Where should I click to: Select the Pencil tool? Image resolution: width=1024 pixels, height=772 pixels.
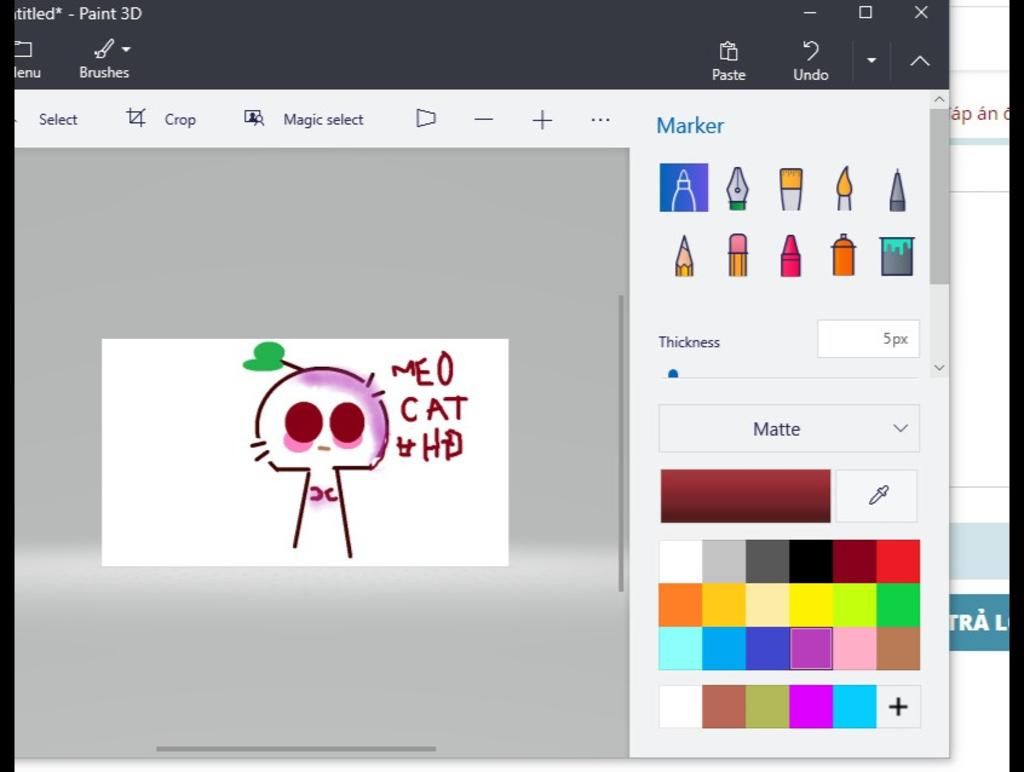click(684, 256)
